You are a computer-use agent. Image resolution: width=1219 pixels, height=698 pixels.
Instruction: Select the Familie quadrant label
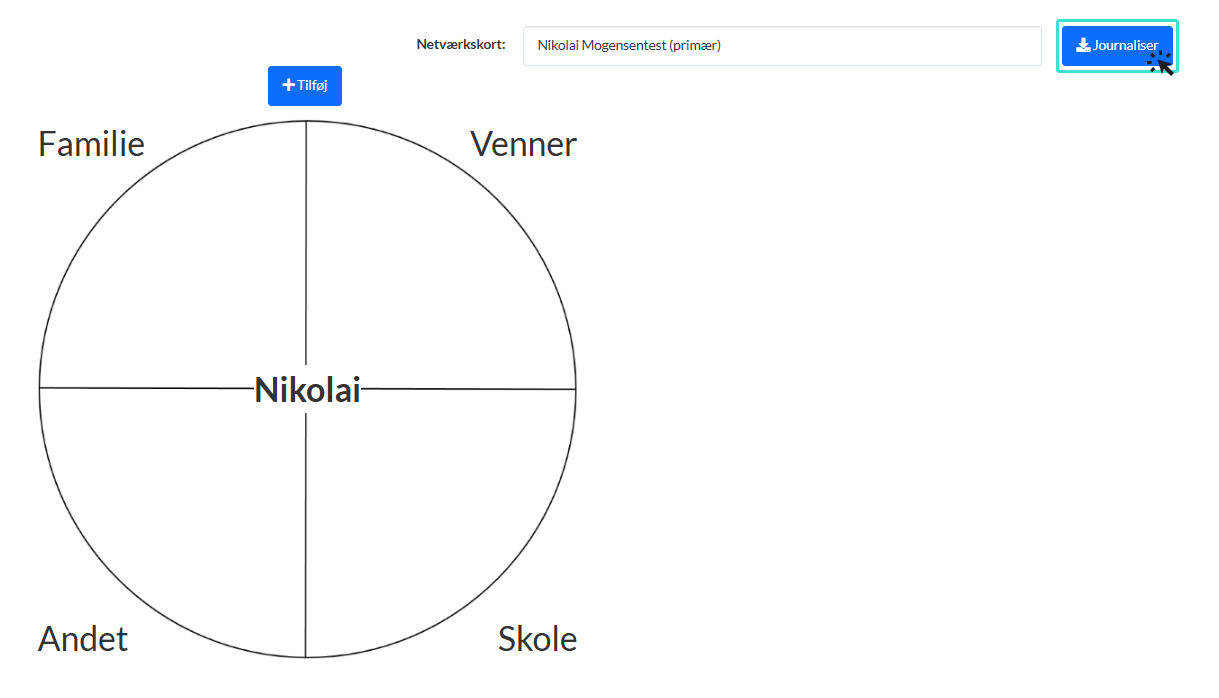(x=91, y=144)
